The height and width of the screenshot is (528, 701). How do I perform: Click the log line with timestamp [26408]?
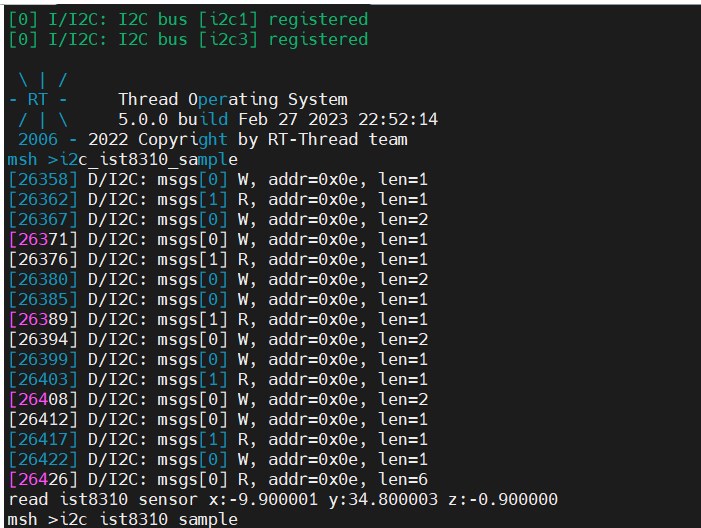218,400
